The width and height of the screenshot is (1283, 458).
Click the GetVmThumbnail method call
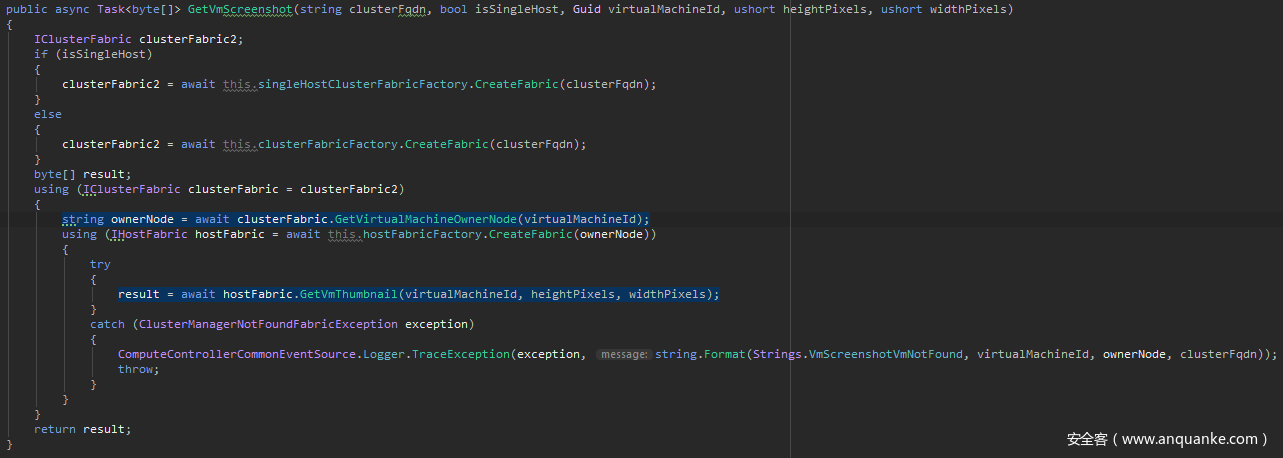click(349, 294)
